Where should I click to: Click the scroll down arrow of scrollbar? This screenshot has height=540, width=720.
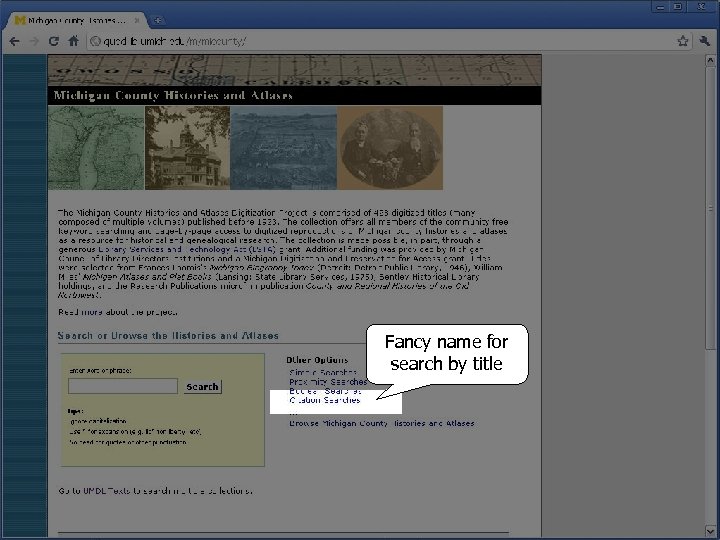(710, 532)
